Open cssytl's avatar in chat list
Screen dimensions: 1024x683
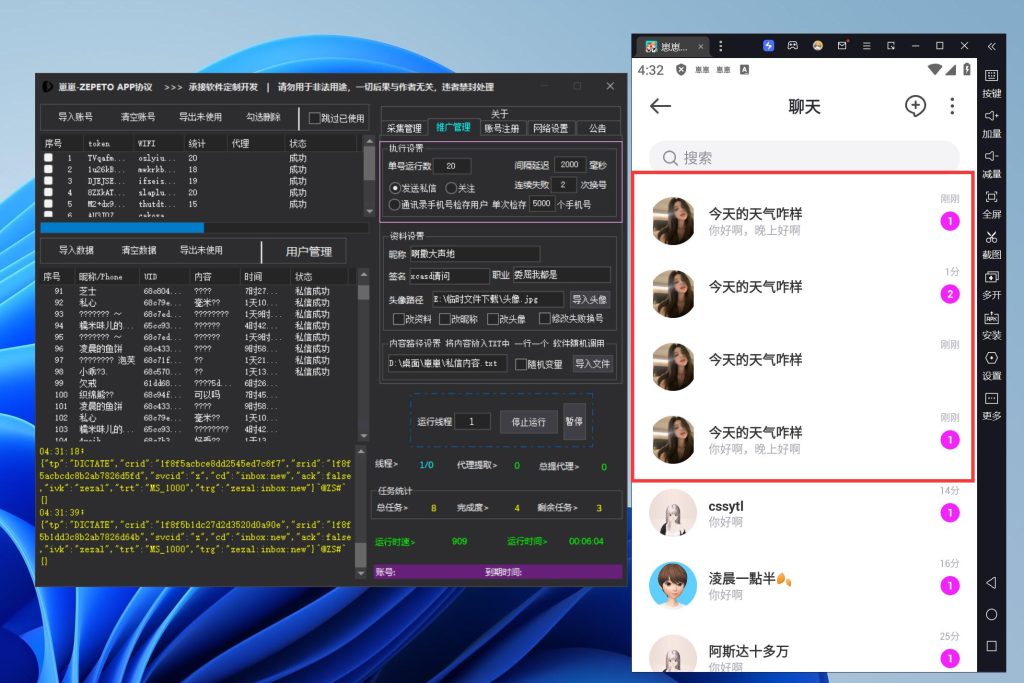pyautogui.click(x=673, y=513)
